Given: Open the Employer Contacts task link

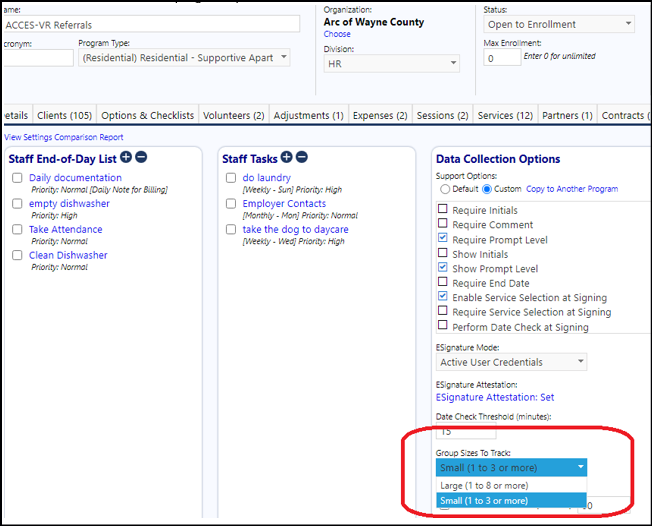Looking at the screenshot, I should [x=284, y=204].
